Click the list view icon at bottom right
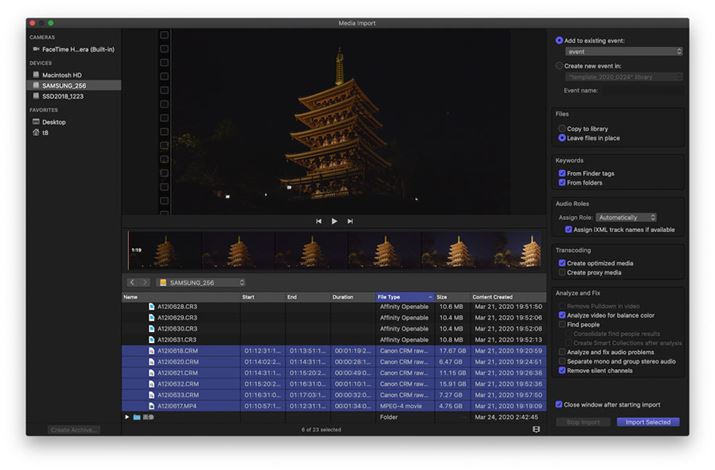This screenshot has height=470, width=715. click(536, 429)
